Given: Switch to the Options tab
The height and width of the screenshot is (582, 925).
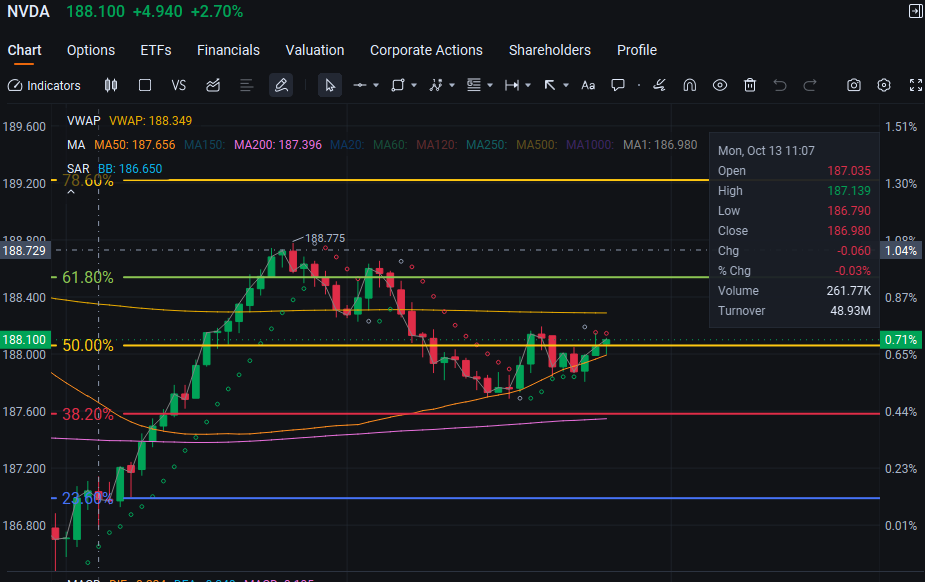Looking at the screenshot, I should [x=91, y=50].
